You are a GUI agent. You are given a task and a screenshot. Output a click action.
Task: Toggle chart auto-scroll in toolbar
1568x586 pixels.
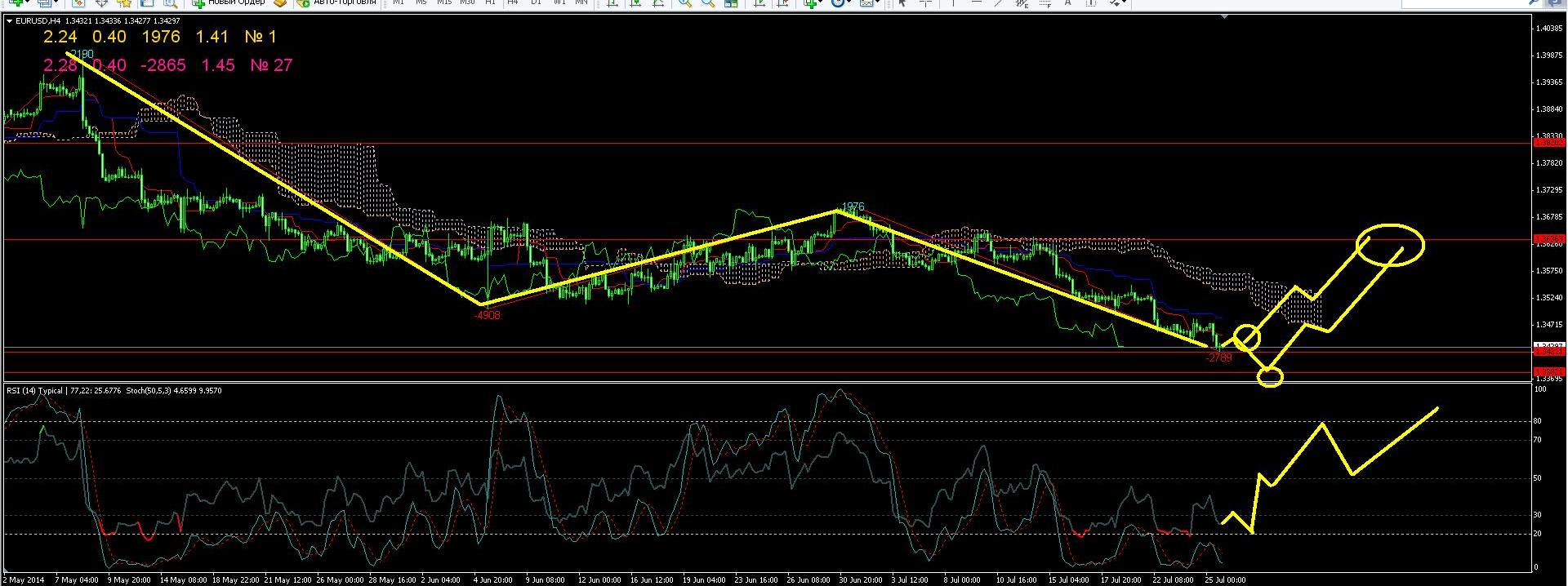coord(759,3)
